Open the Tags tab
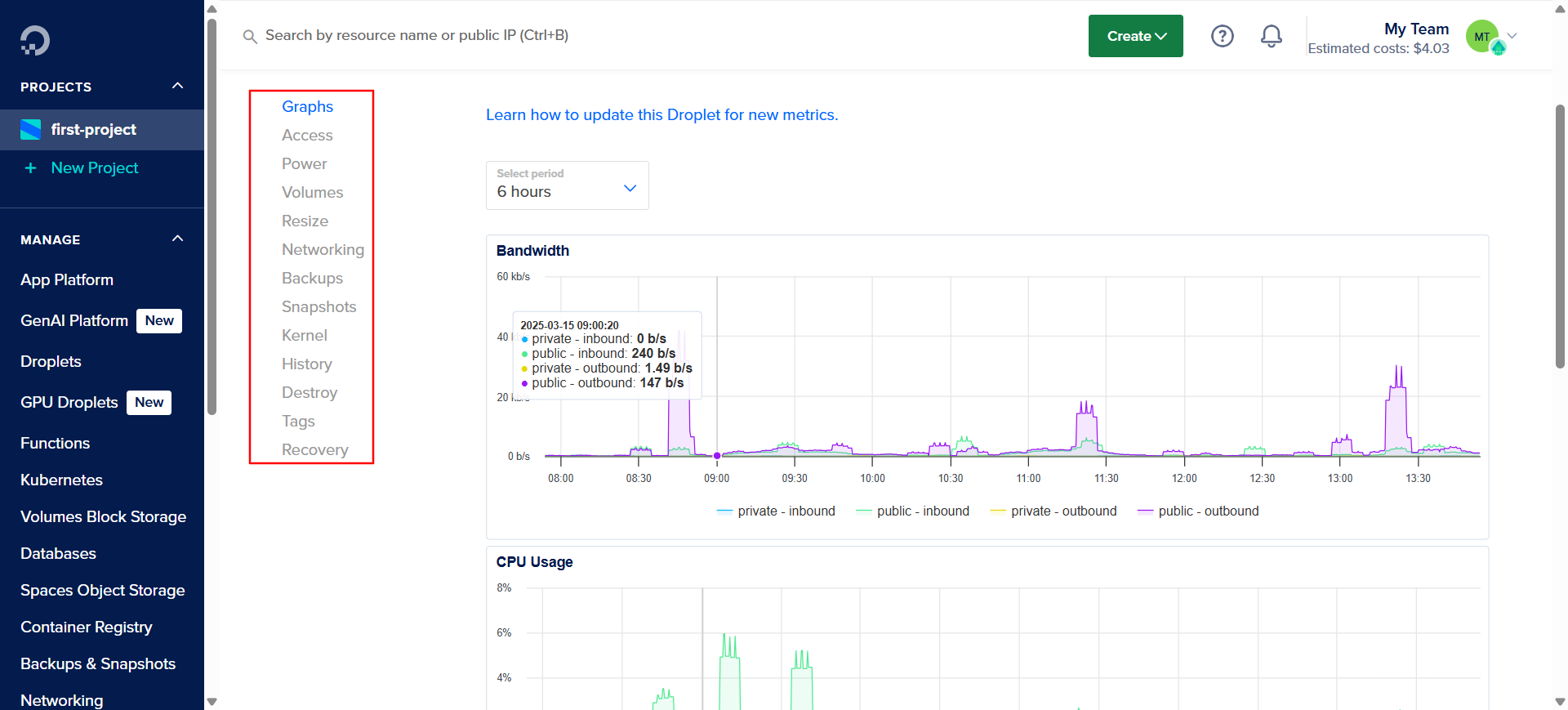The image size is (1568, 710). pyautogui.click(x=298, y=421)
